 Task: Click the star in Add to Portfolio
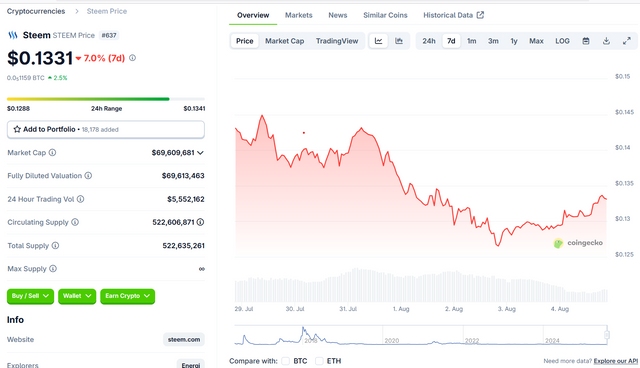point(17,129)
